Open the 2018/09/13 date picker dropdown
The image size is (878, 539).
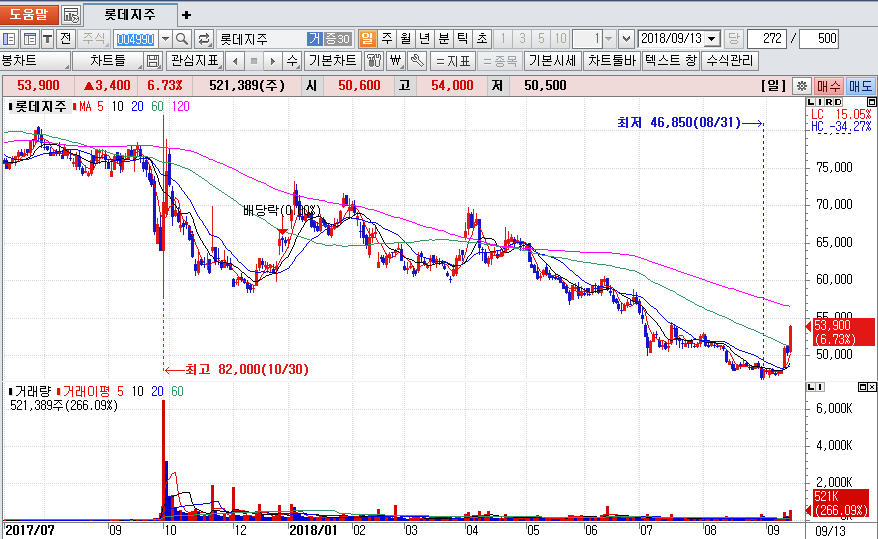(711, 39)
